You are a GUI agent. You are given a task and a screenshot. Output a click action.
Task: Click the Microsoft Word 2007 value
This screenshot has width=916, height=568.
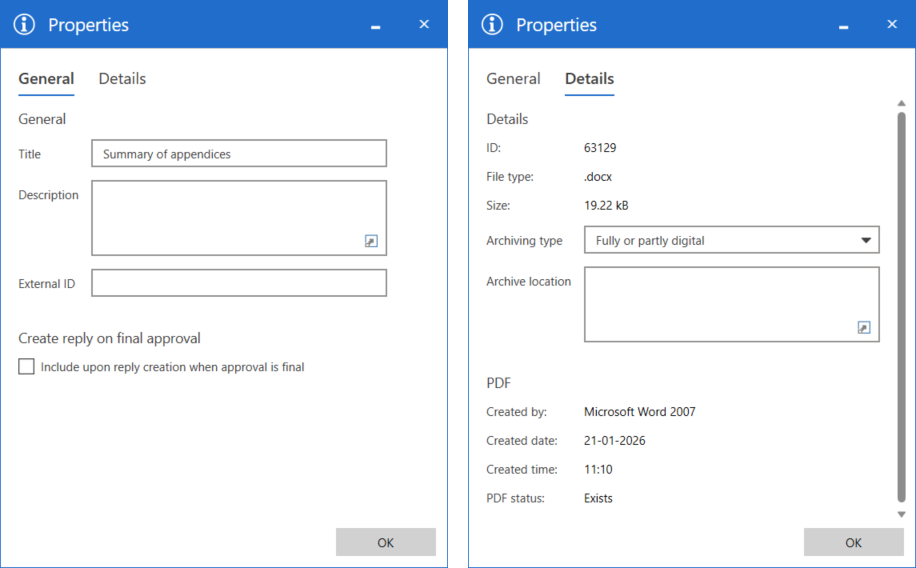[x=640, y=412]
